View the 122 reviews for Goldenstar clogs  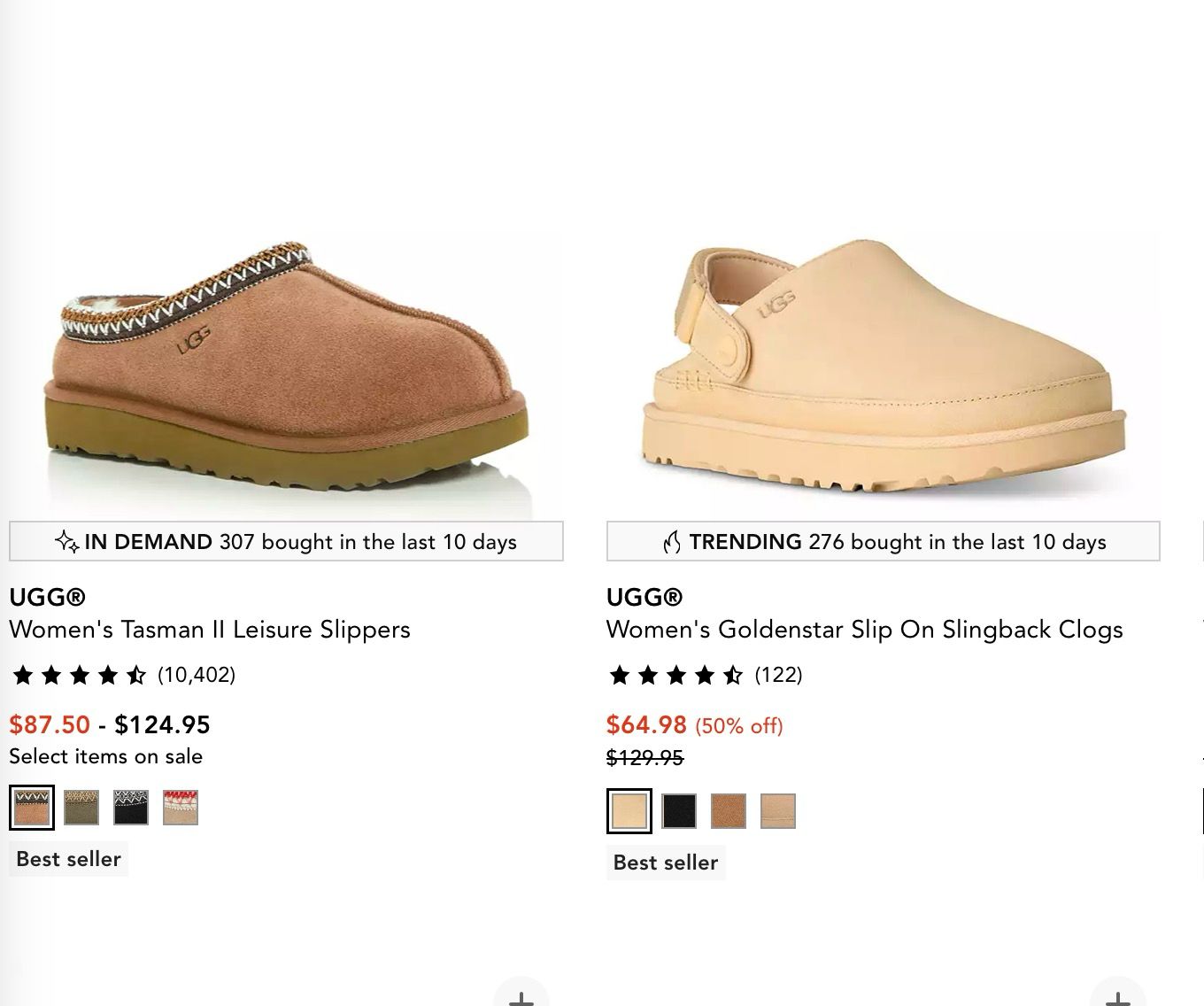pos(779,675)
